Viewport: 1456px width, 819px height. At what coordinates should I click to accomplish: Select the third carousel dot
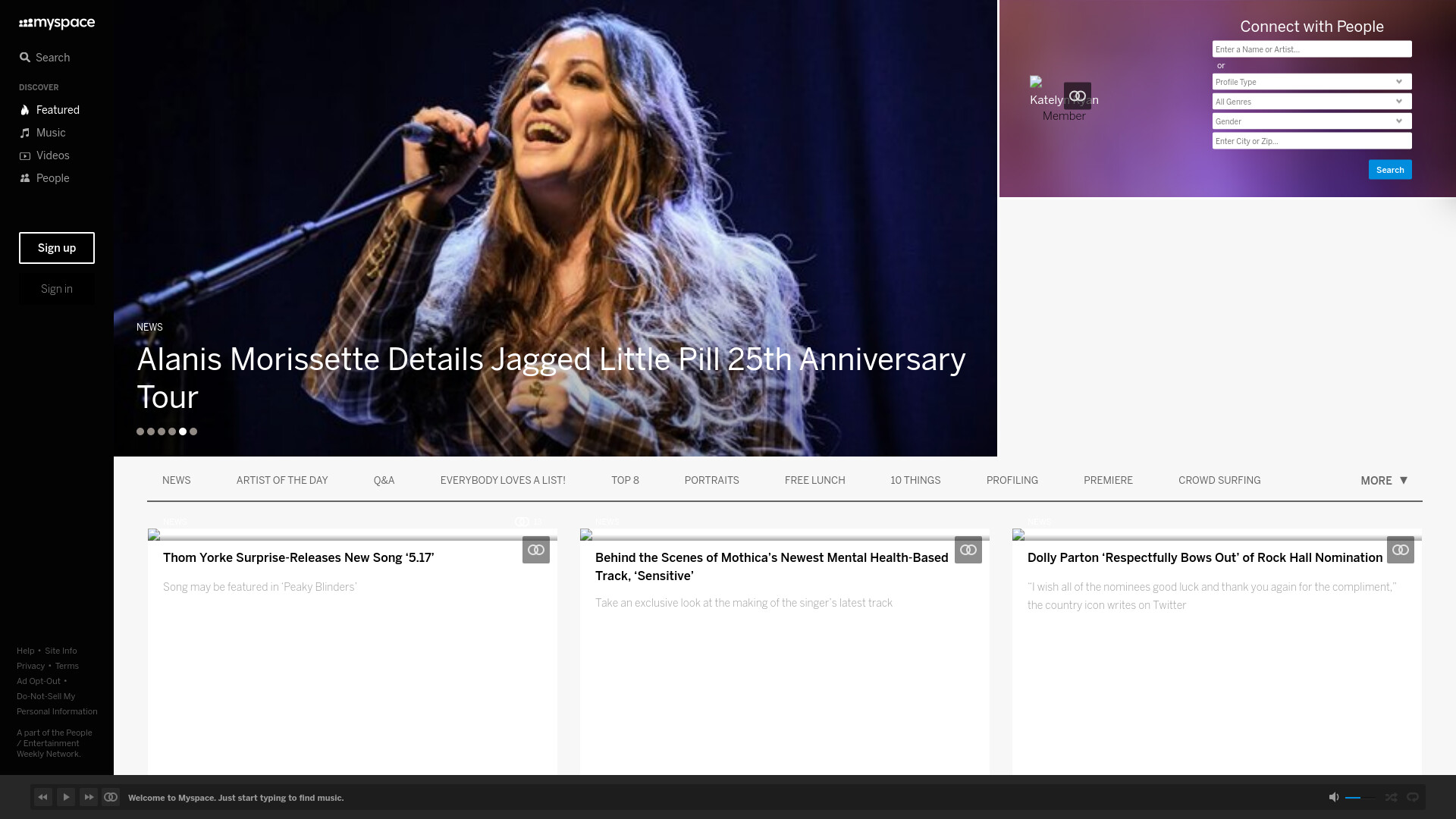tap(162, 431)
